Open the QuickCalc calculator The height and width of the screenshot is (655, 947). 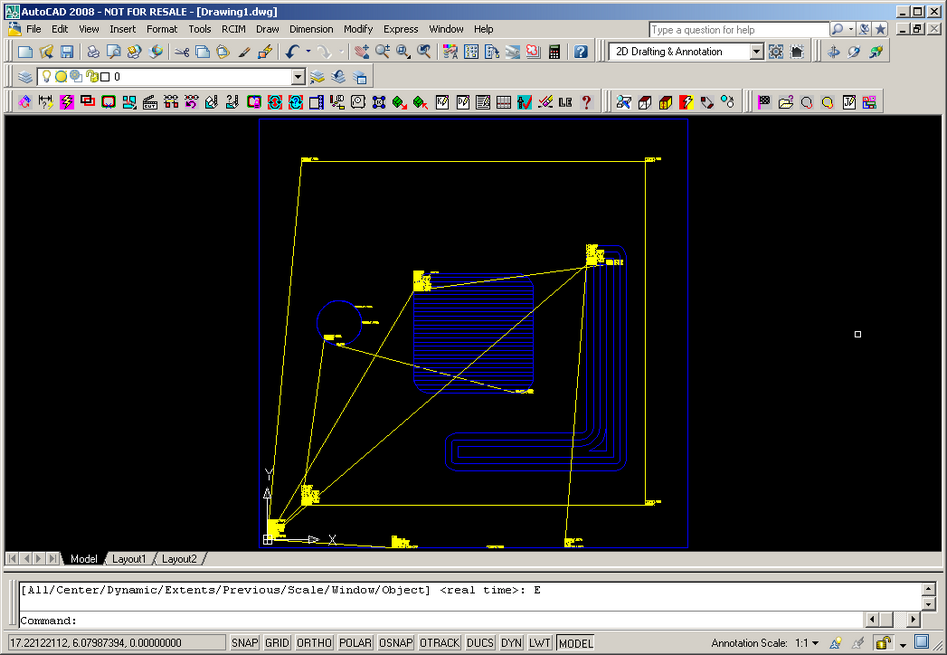pyautogui.click(x=554, y=52)
